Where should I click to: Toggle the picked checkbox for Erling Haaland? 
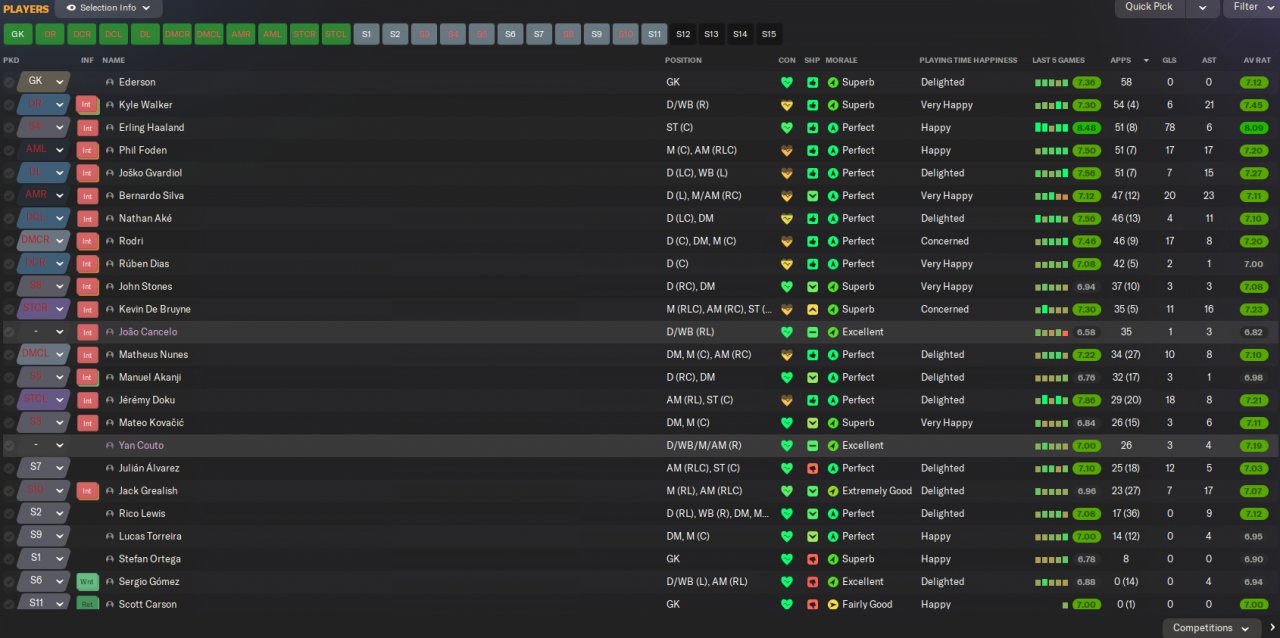tap(9, 128)
